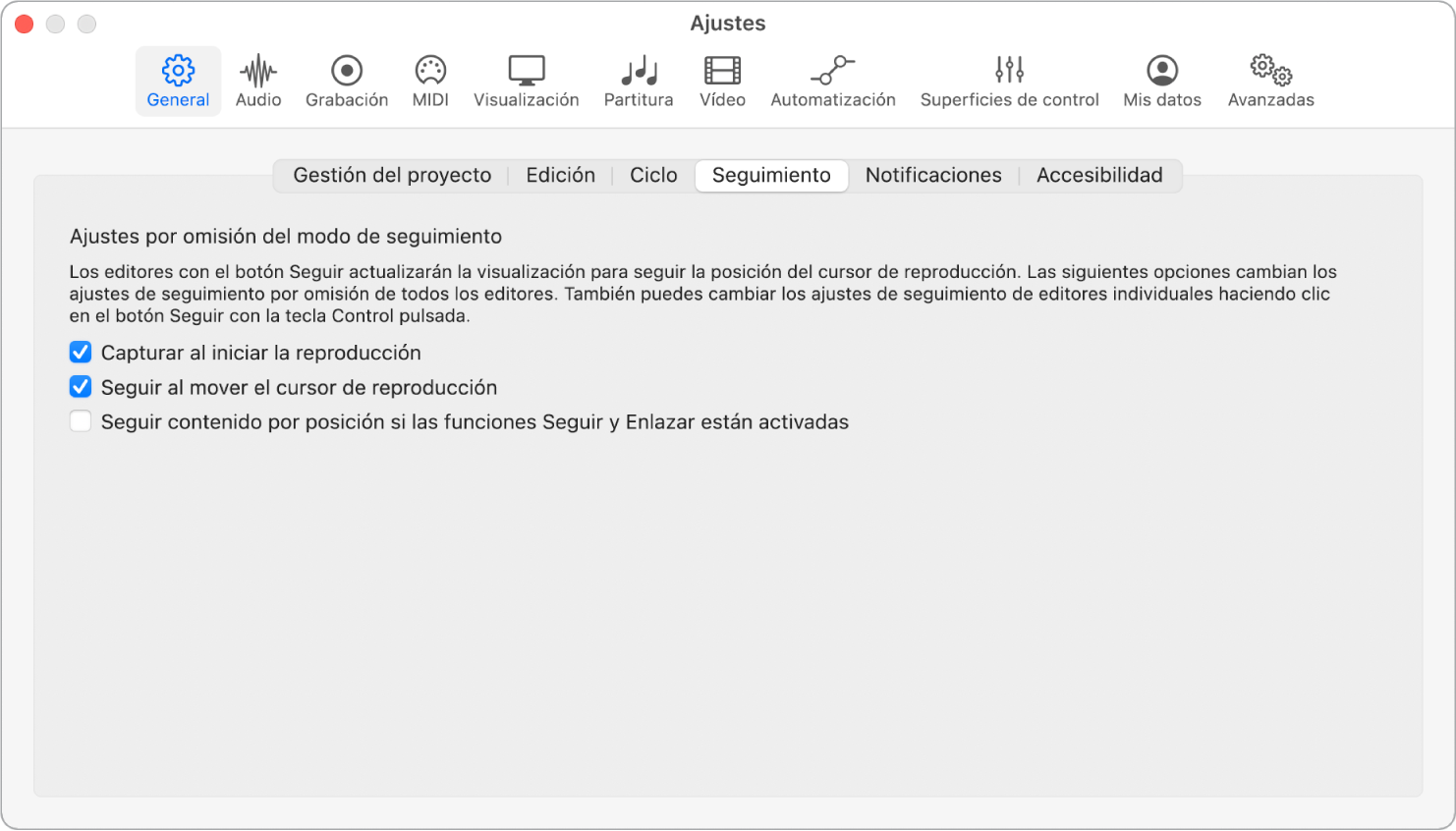Select the Seguimiento tab
Image resolution: width=1456 pixels, height=831 pixels.
(x=770, y=175)
